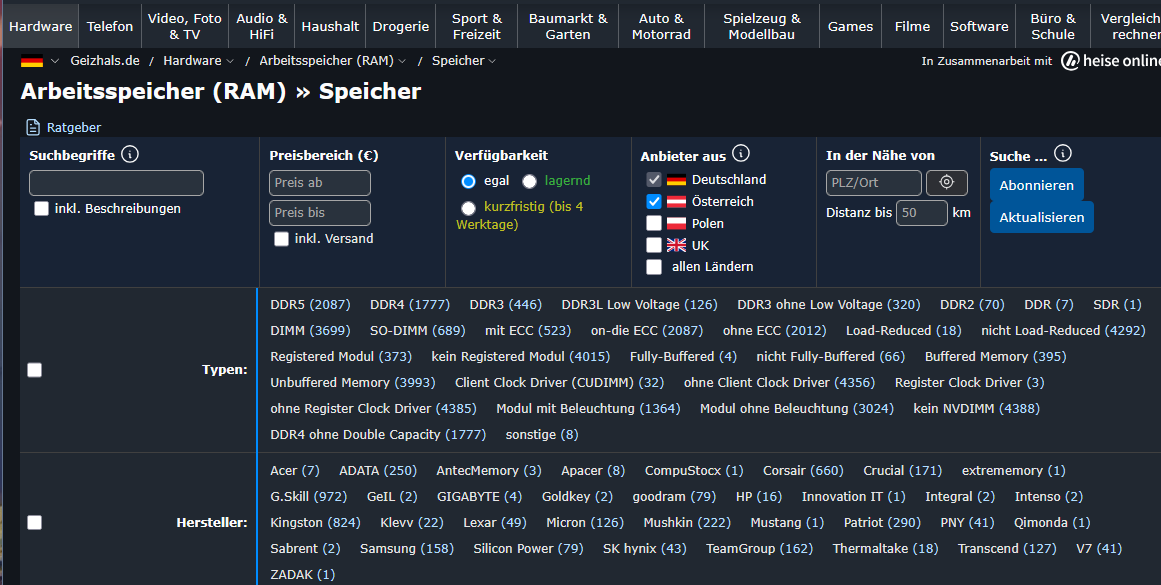This screenshot has height=585, width=1161.
Task: Click the Preis bis input field
Action: (x=320, y=213)
